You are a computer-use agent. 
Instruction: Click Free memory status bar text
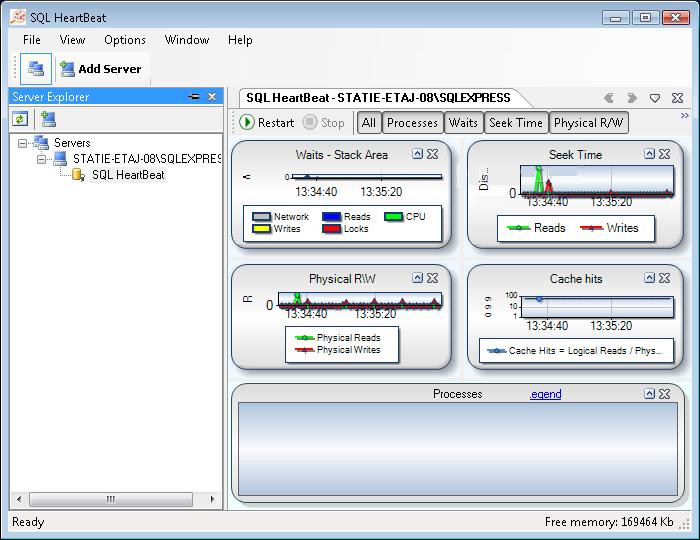point(609,522)
